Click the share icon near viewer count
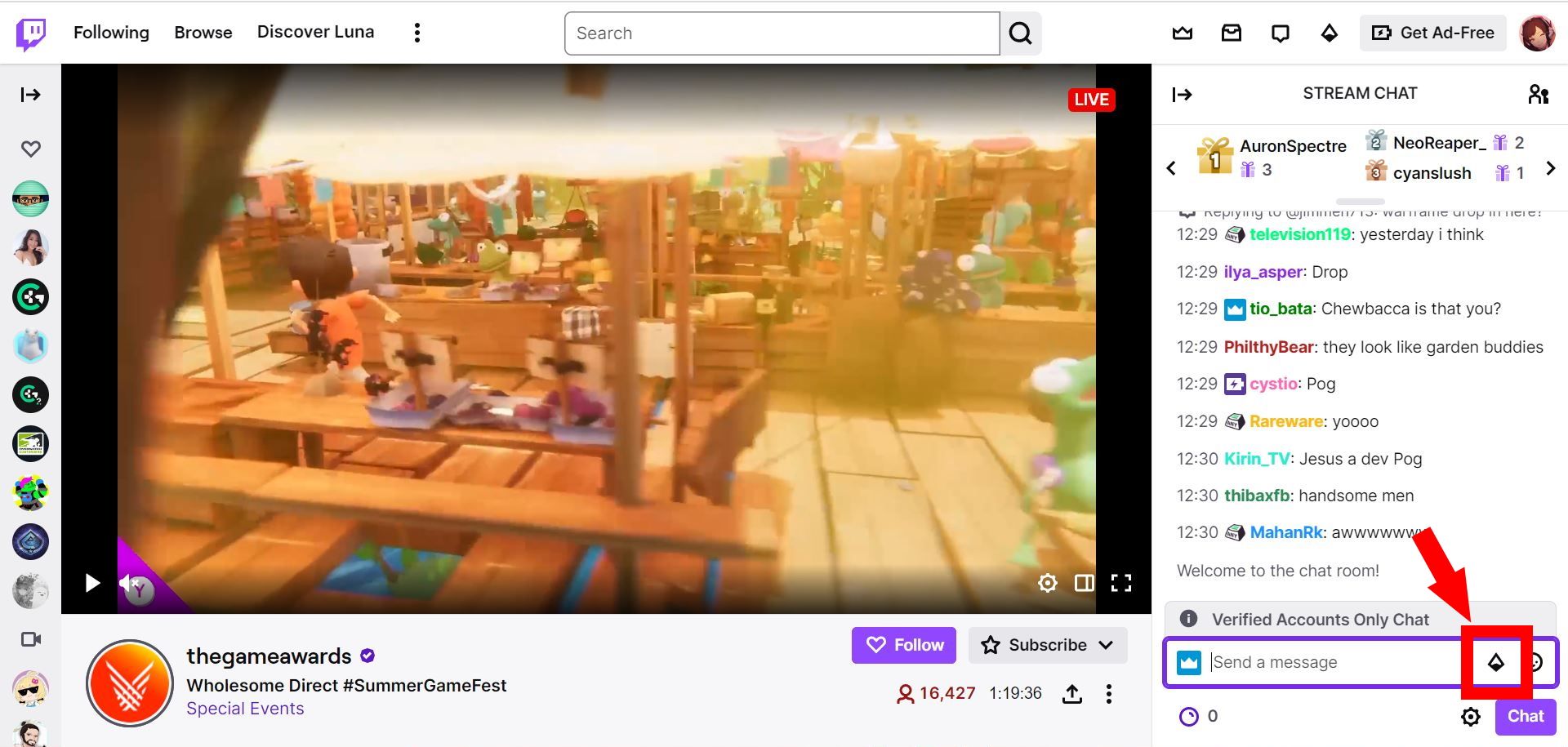The image size is (1568, 747). (1072, 693)
